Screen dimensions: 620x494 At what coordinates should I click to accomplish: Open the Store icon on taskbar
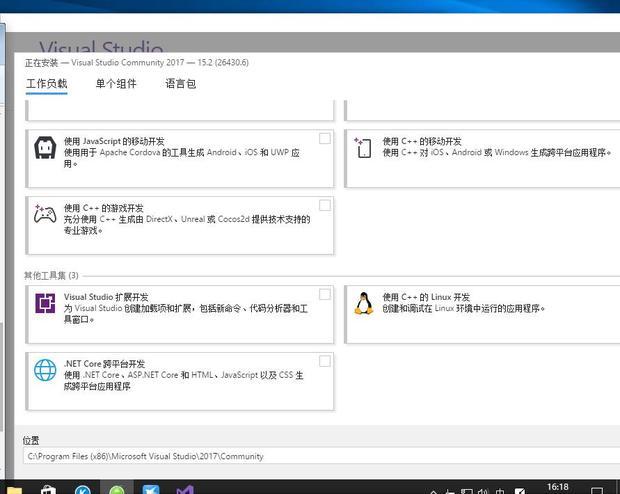pos(48,490)
